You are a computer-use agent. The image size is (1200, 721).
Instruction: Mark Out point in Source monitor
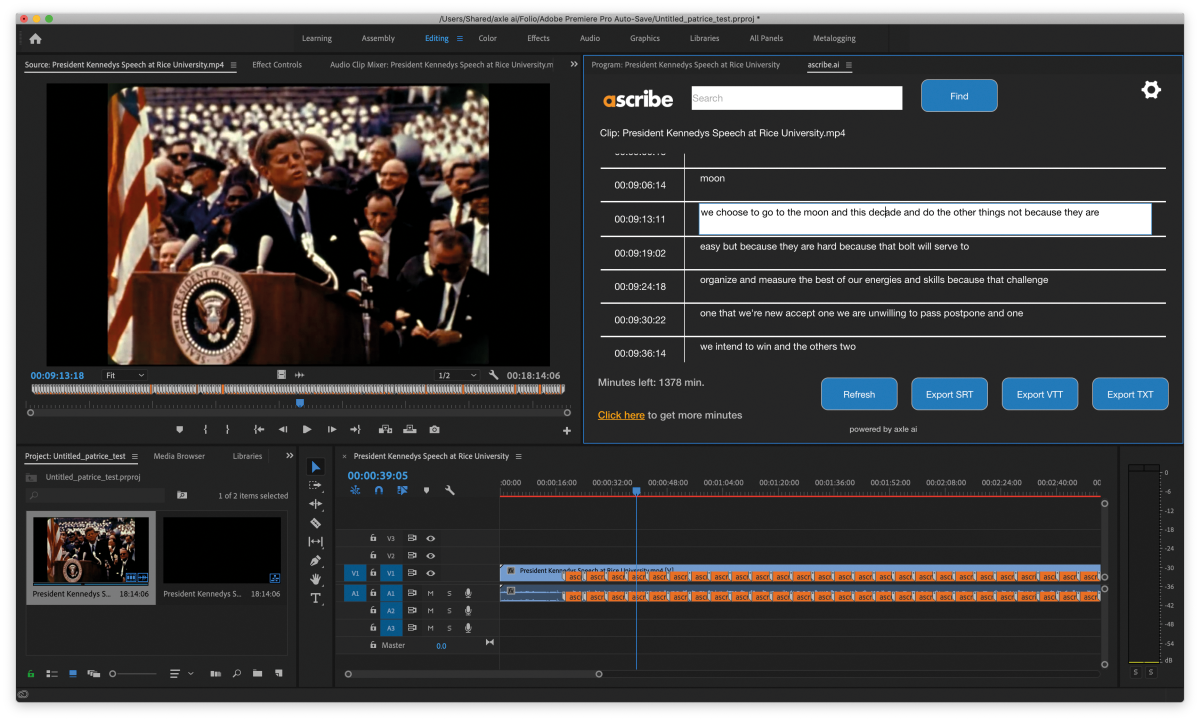pos(228,429)
